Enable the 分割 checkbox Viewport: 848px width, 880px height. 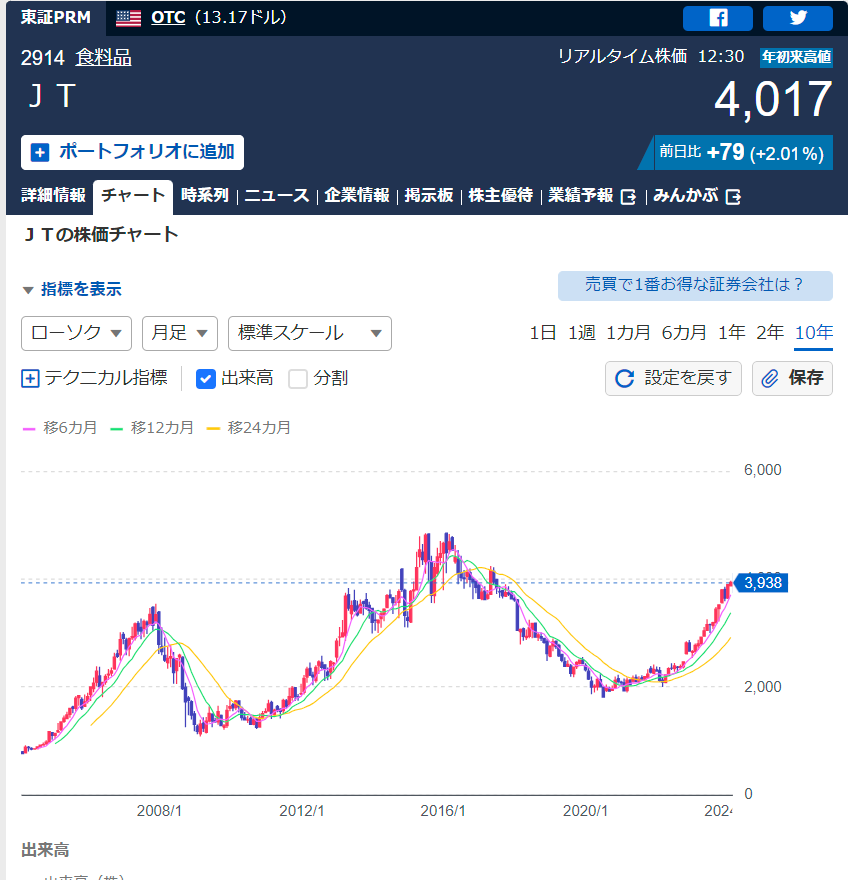tap(298, 379)
